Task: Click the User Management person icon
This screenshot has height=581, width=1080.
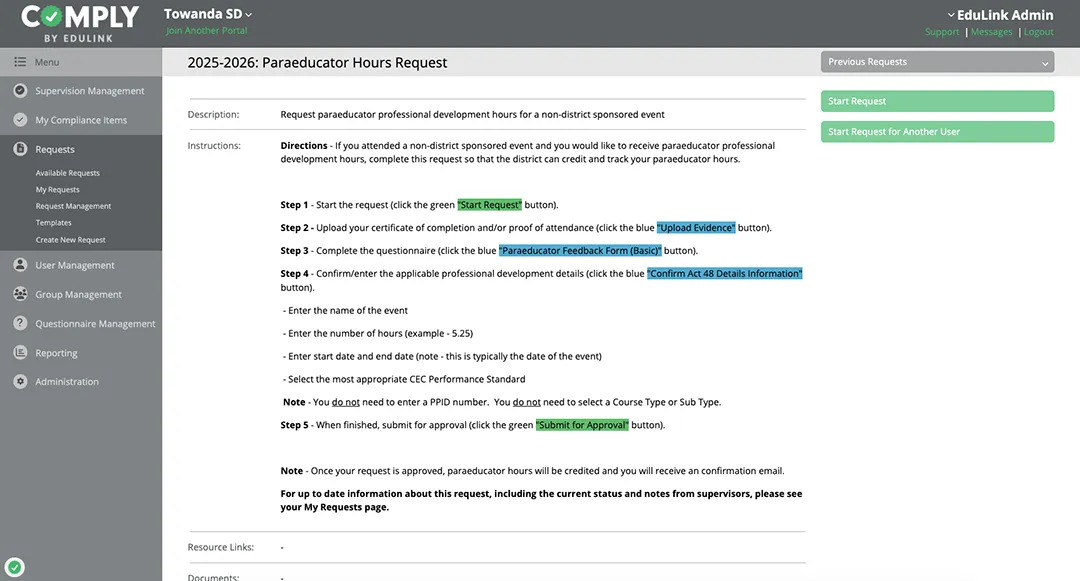Action: click(20, 265)
